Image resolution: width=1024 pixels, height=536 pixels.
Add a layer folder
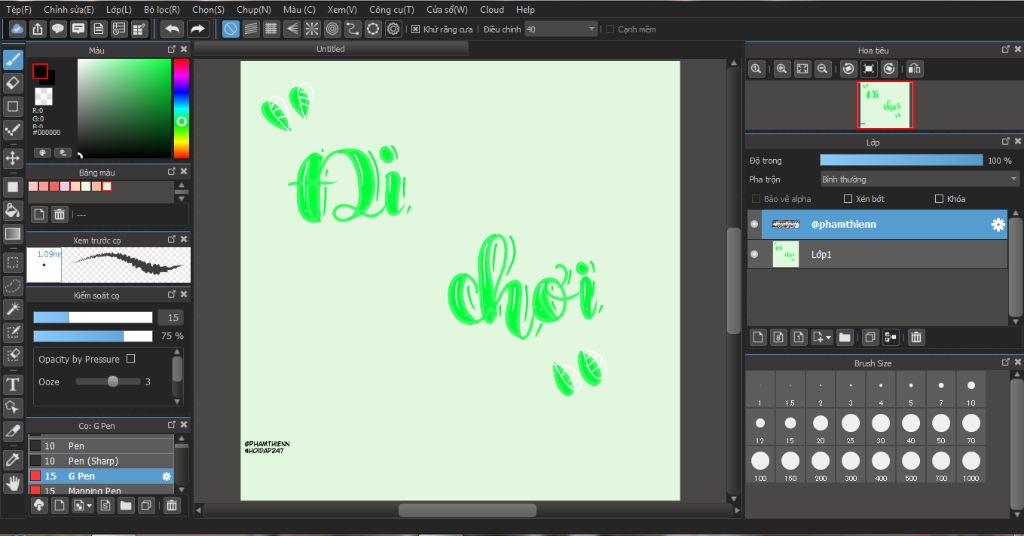[844, 337]
